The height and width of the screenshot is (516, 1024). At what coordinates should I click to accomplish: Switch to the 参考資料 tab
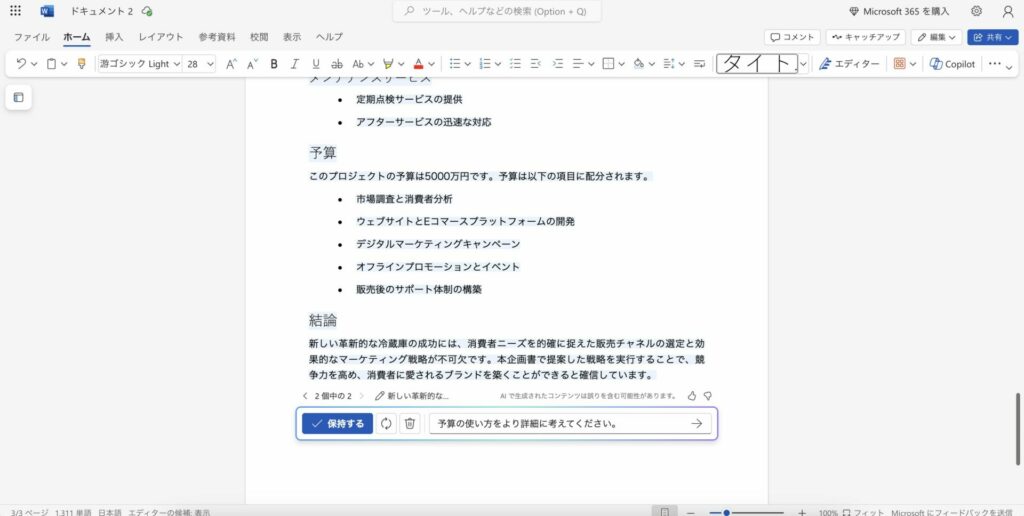[217, 37]
